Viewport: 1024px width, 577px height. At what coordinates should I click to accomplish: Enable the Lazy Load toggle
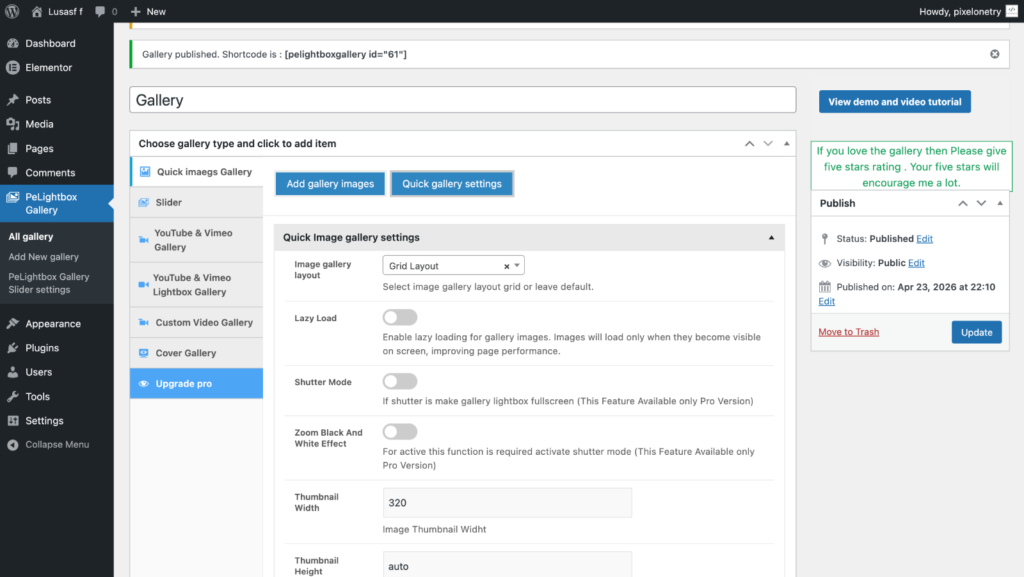click(x=399, y=318)
